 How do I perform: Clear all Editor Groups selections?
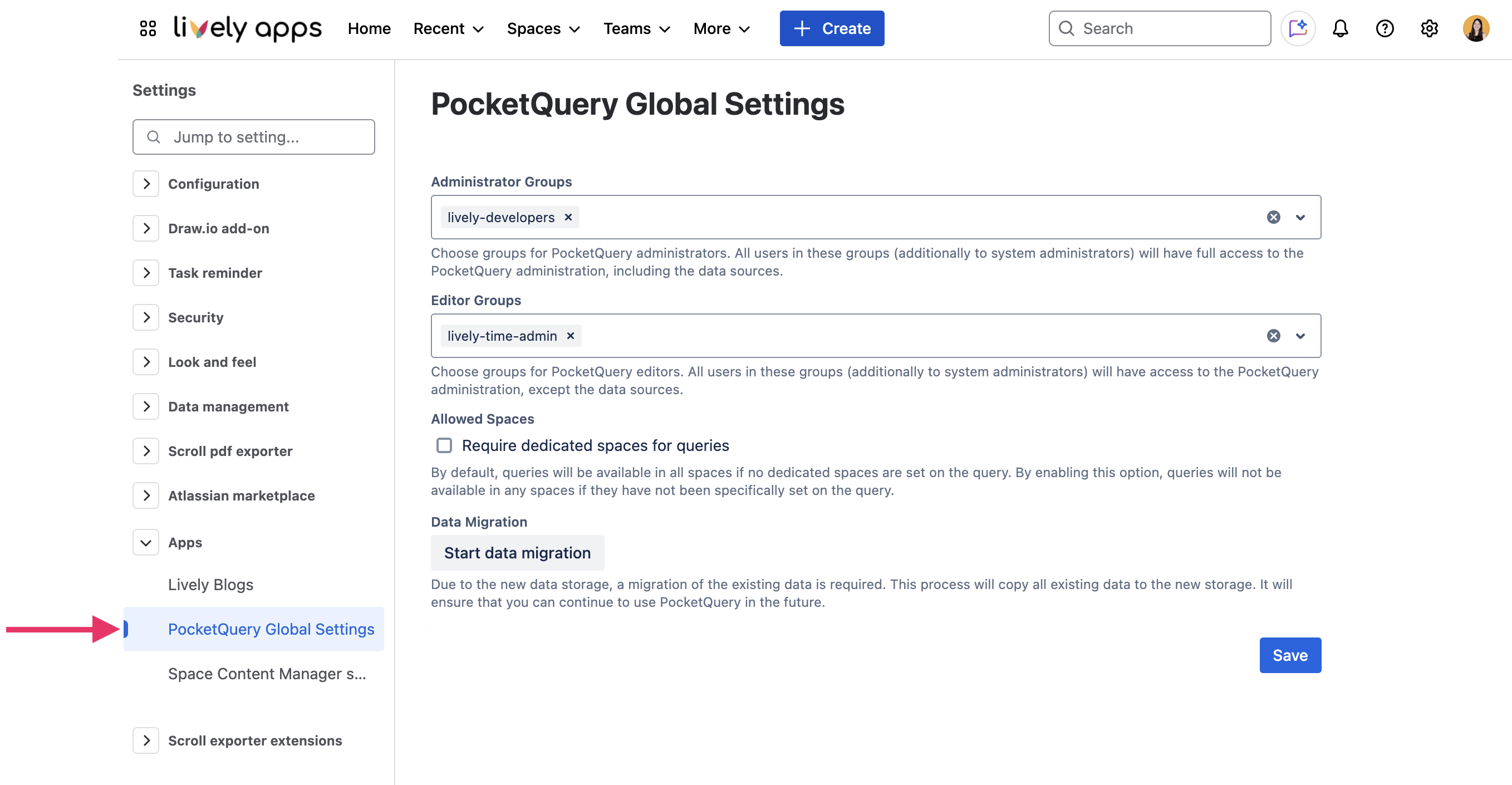[1273, 336]
